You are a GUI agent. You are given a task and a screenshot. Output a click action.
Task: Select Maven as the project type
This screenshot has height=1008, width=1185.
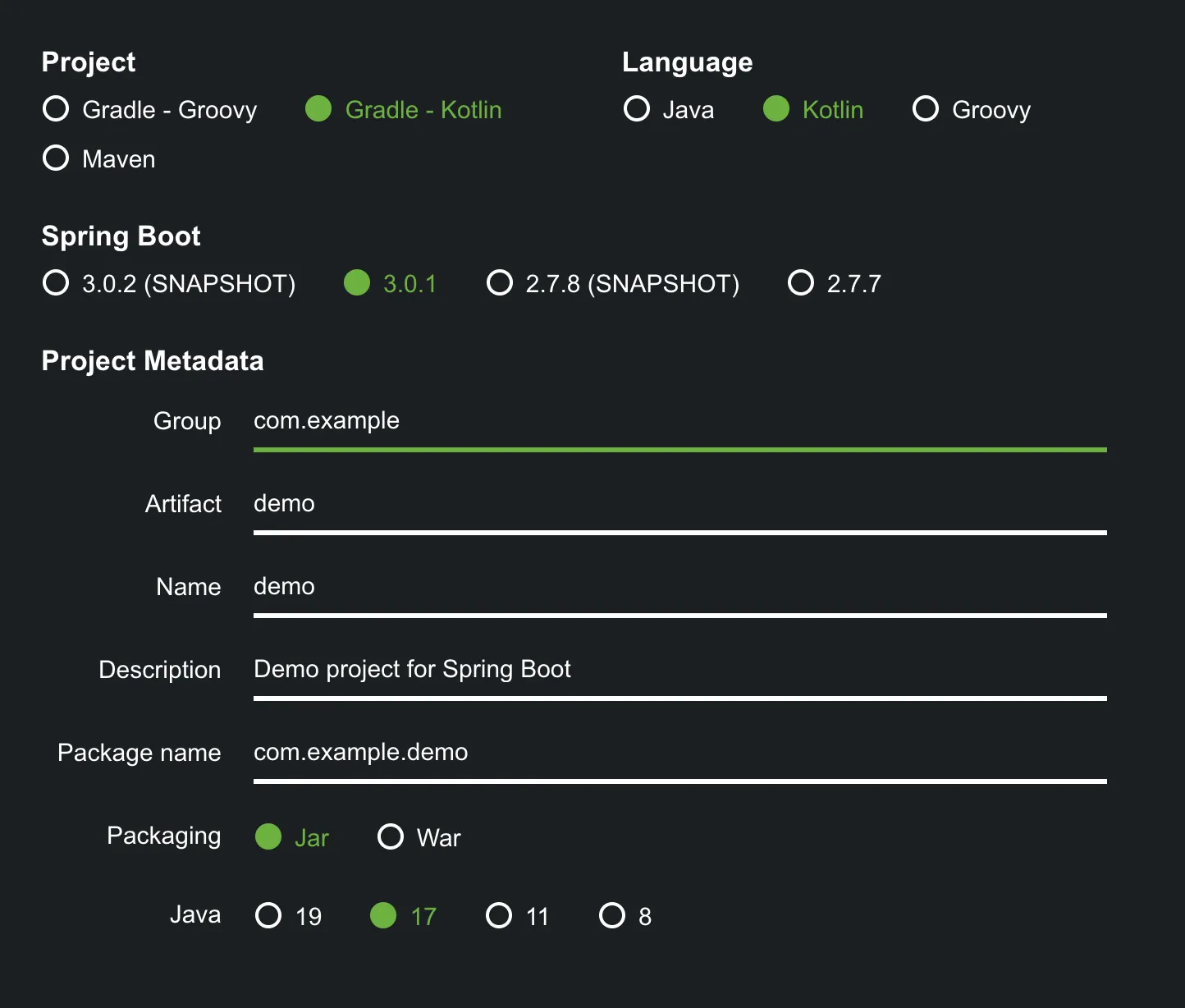tap(56, 158)
